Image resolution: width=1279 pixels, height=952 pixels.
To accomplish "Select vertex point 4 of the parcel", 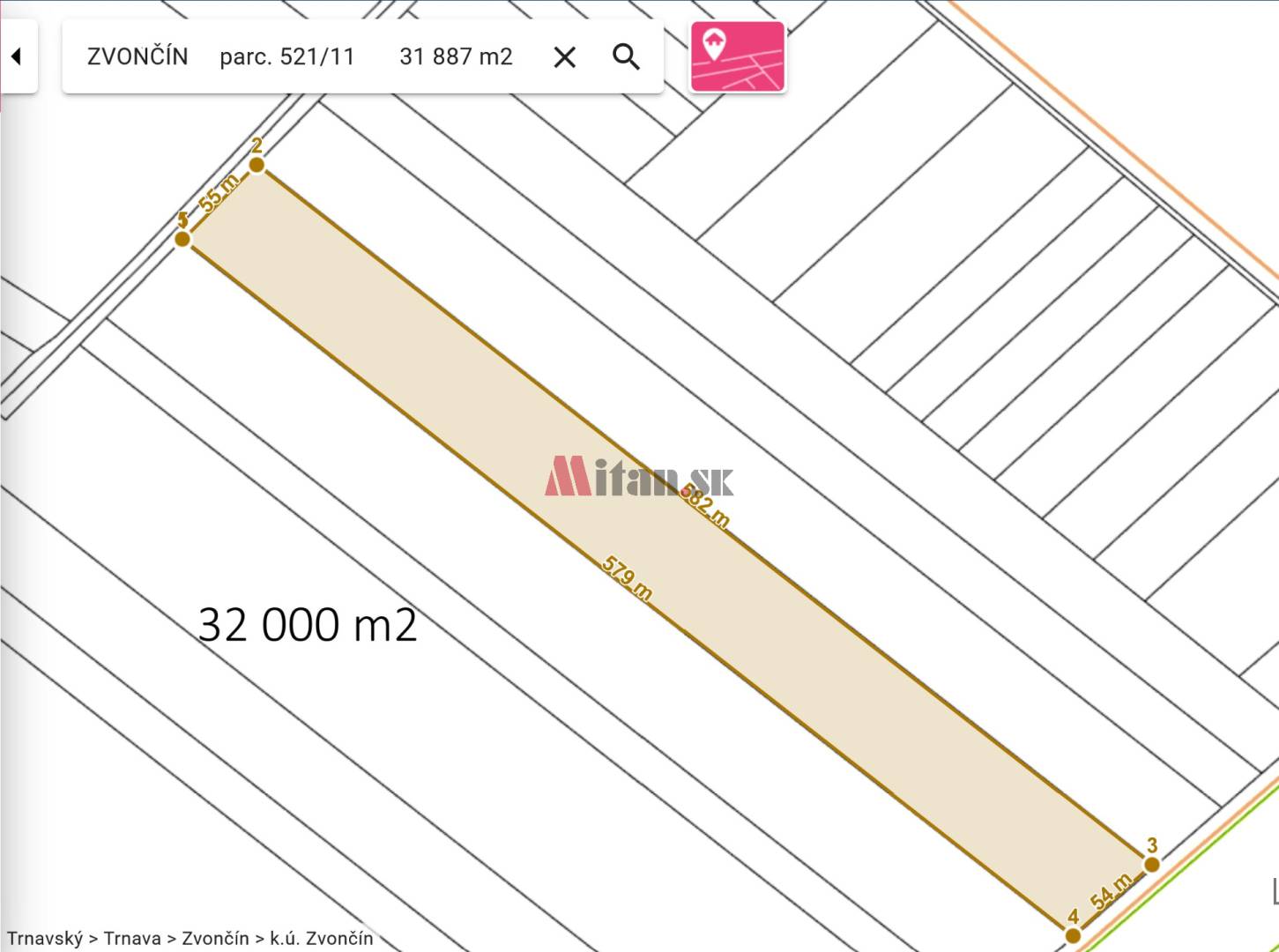I will [x=1073, y=935].
